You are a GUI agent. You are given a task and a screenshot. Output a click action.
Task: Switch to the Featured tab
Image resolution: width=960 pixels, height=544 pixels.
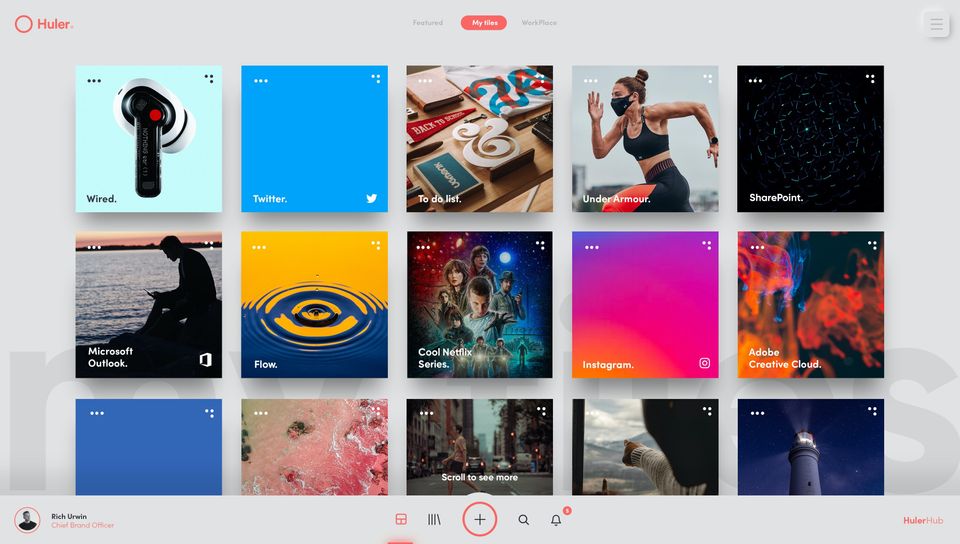(427, 23)
